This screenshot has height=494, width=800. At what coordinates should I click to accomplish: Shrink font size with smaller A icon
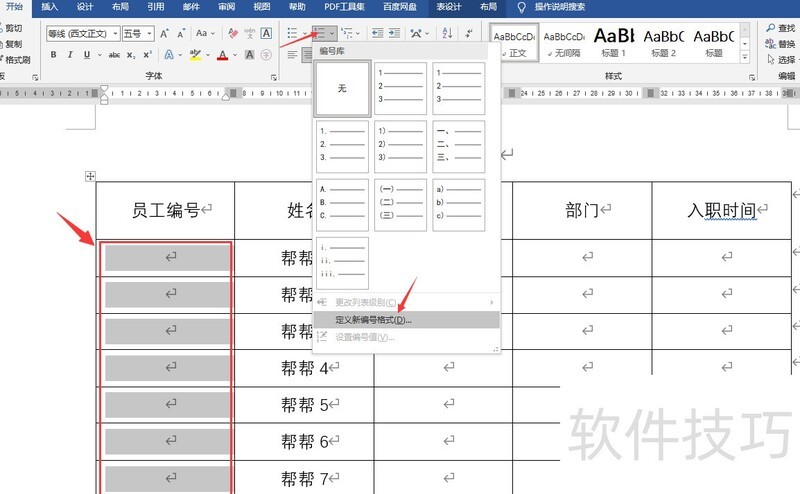[x=181, y=34]
